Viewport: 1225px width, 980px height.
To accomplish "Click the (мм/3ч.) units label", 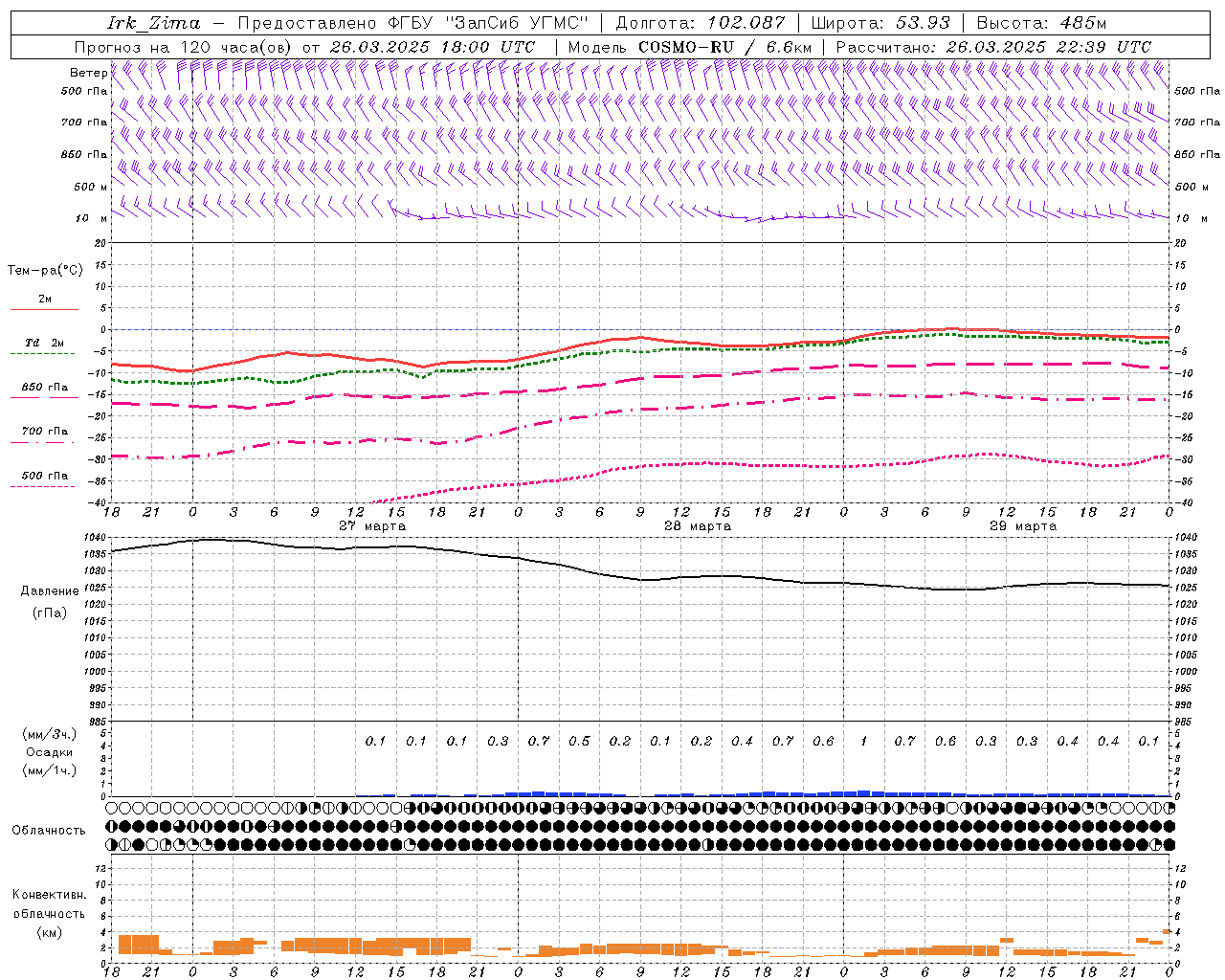I will (x=50, y=734).
